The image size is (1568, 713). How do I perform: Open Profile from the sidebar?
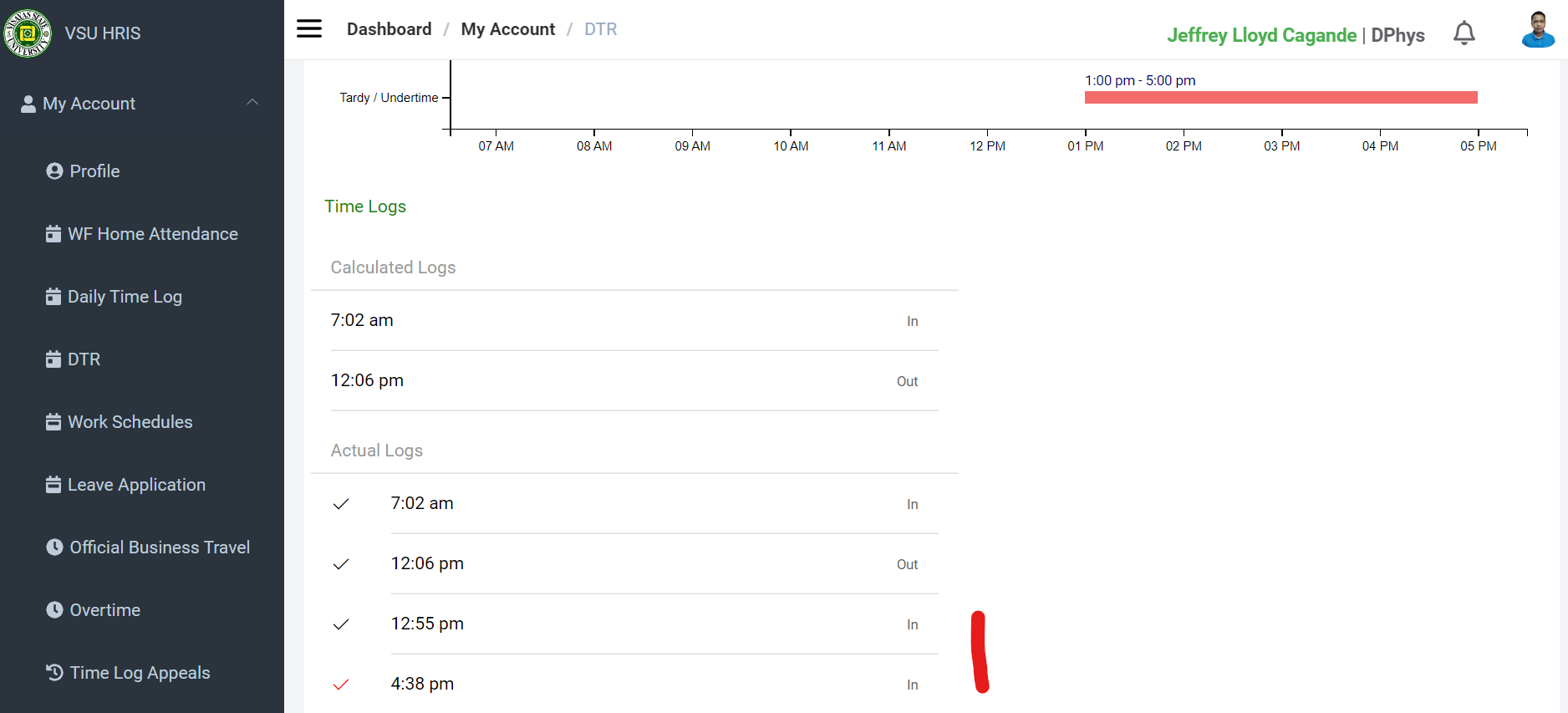pos(94,171)
